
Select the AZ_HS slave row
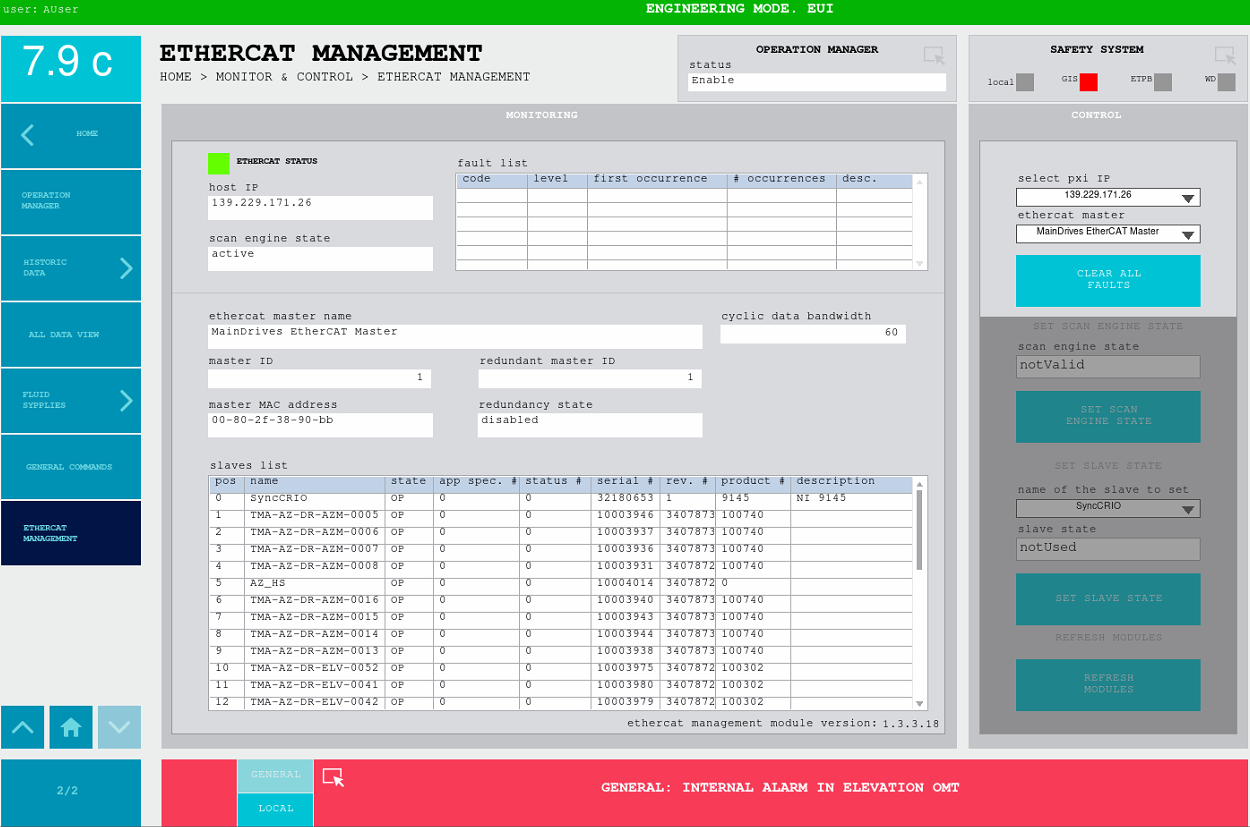point(561,583)
